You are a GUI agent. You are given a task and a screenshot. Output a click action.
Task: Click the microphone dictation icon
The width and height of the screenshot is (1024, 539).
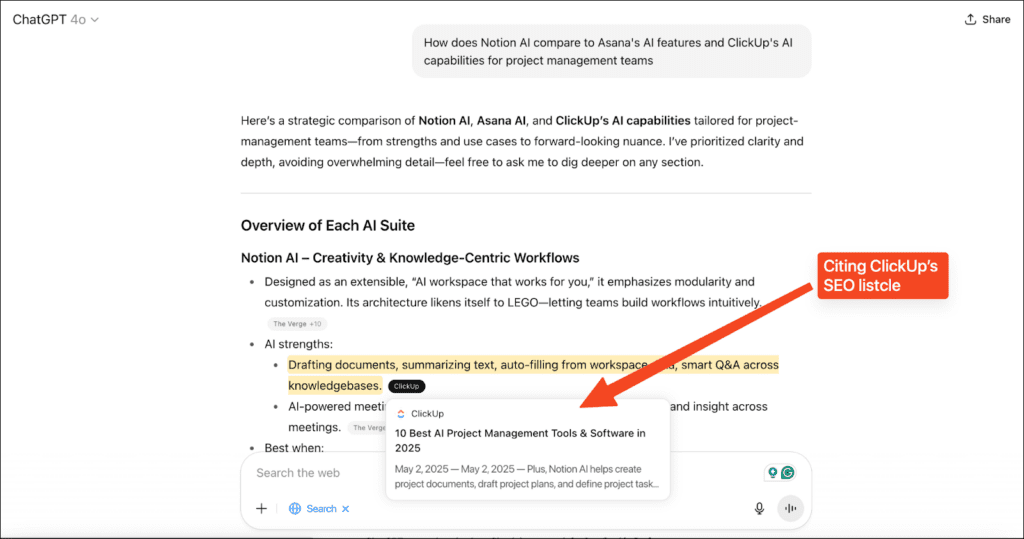759,508
